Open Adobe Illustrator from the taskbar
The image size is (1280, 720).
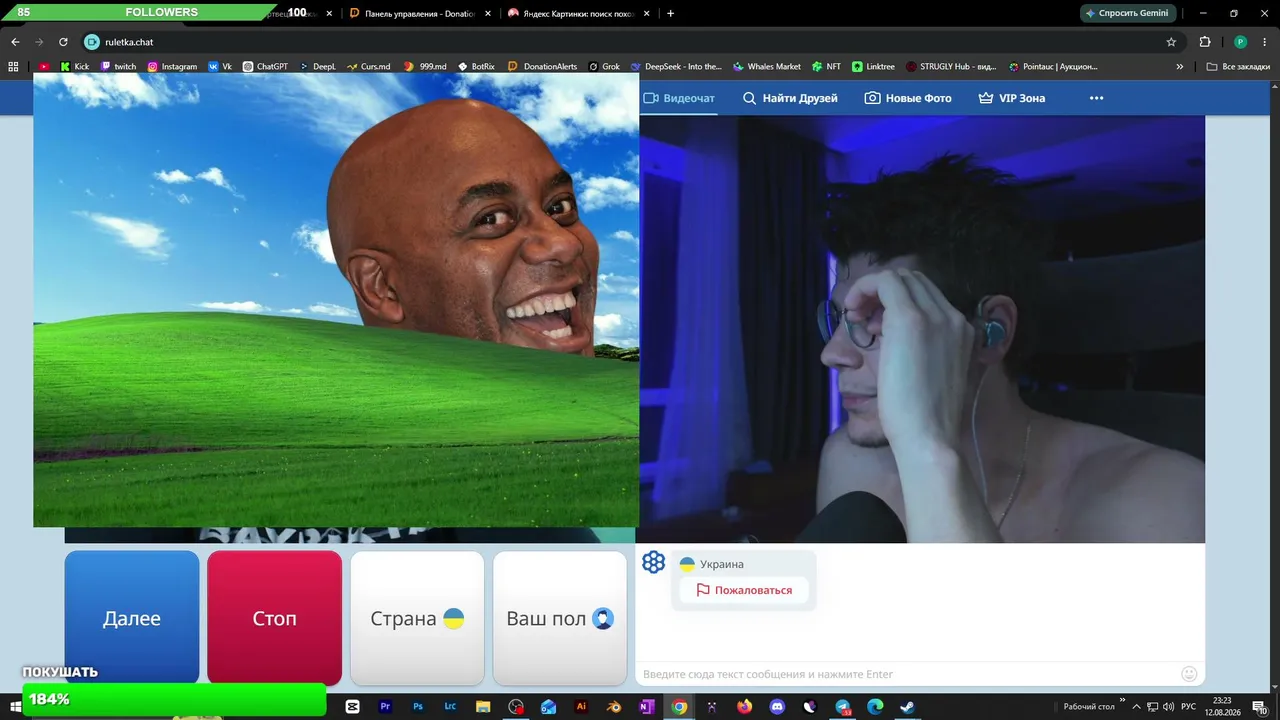[x=581, y=707]
